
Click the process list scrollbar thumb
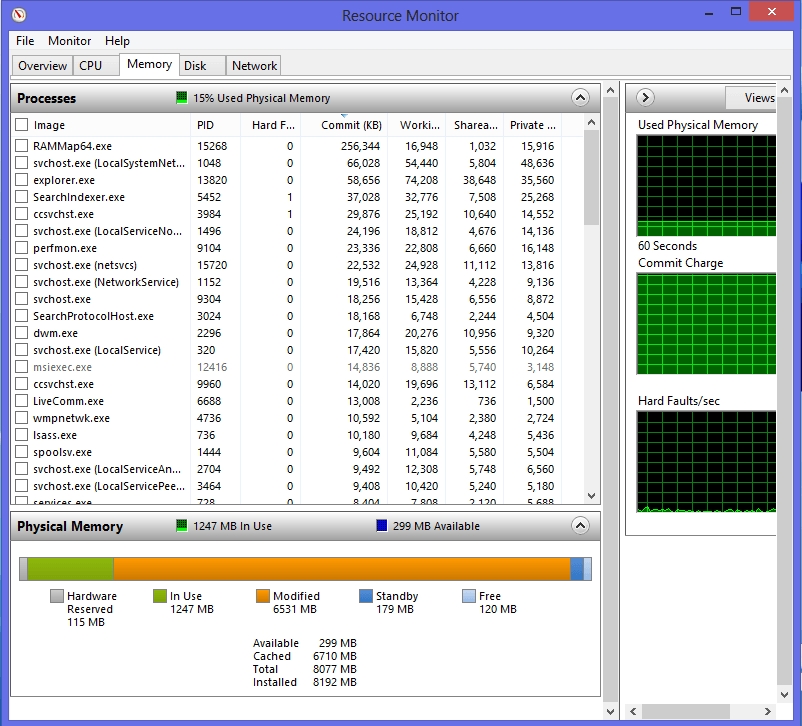pos(591,177)
